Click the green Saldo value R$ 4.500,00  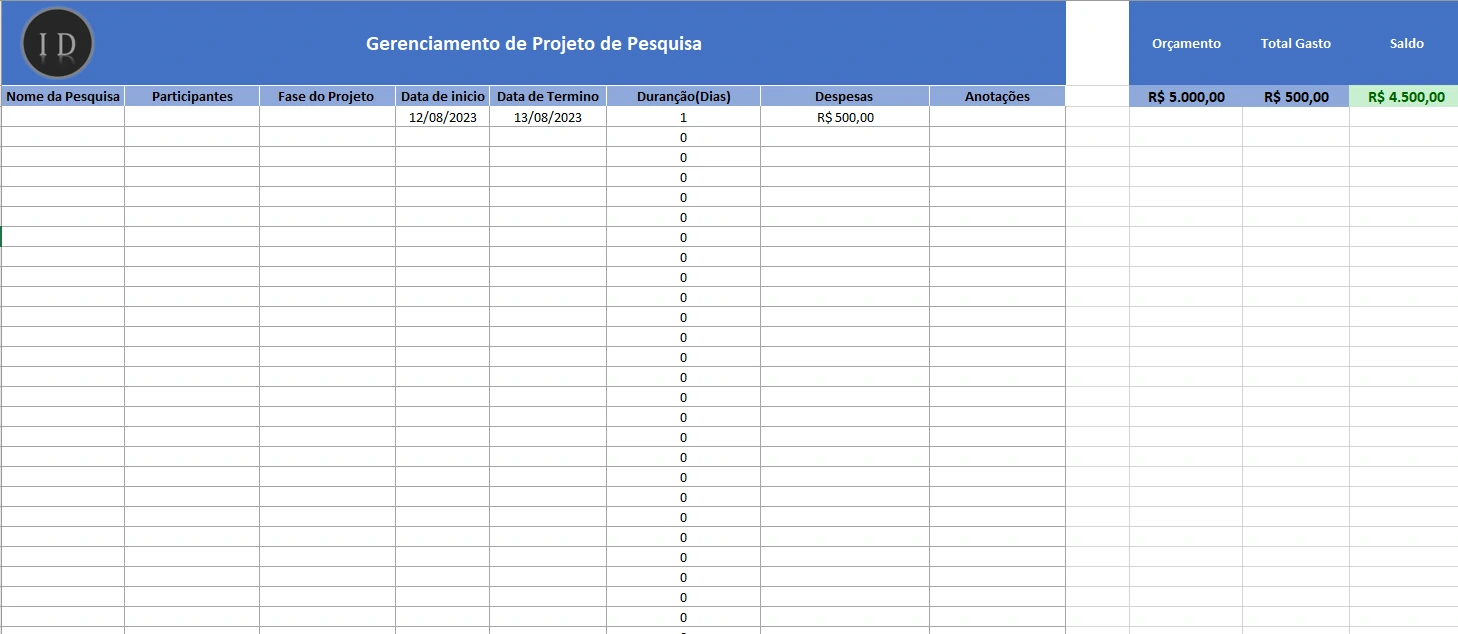tap(1402, 96)
